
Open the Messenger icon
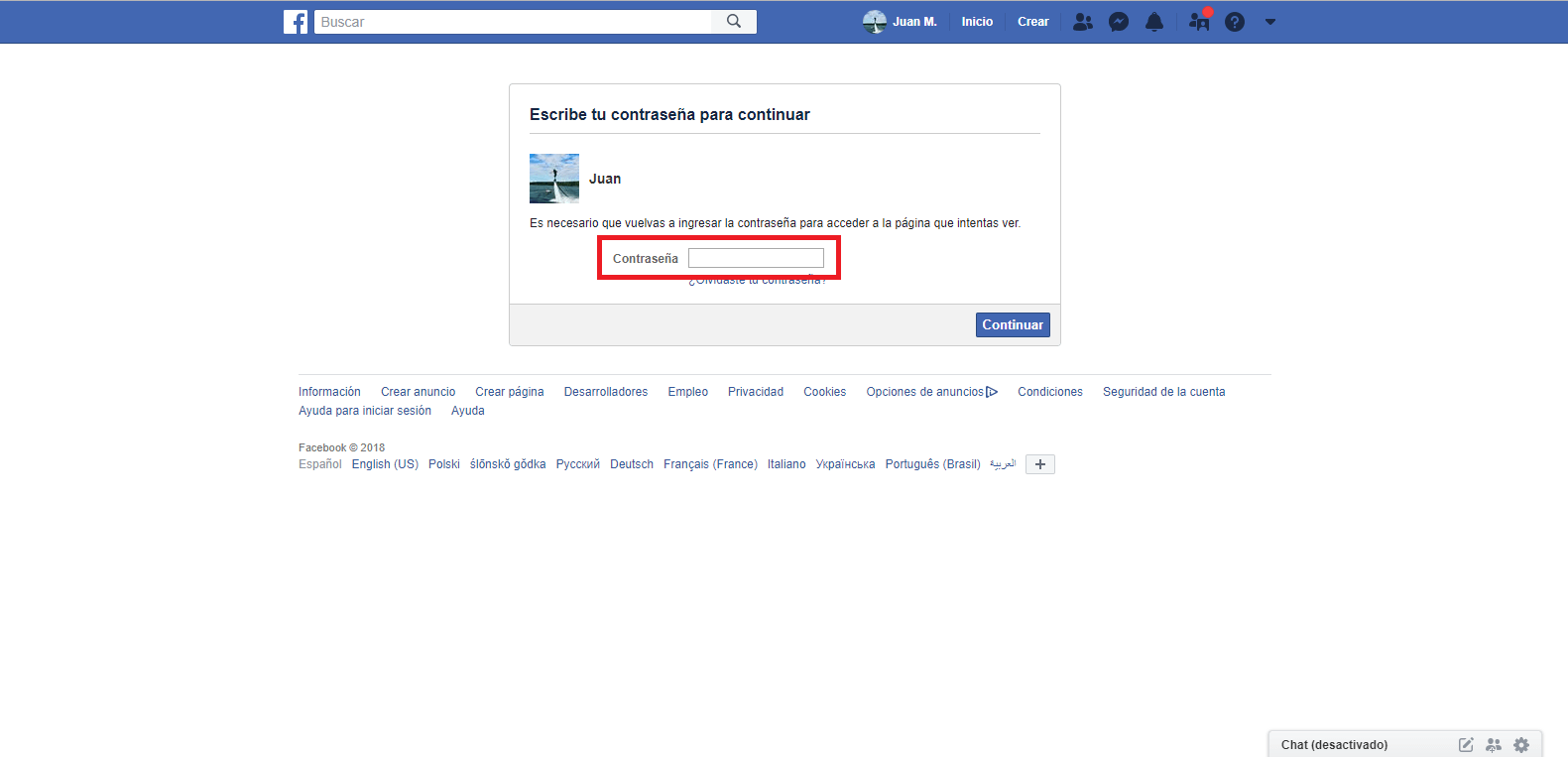(x=1119, y=22)
